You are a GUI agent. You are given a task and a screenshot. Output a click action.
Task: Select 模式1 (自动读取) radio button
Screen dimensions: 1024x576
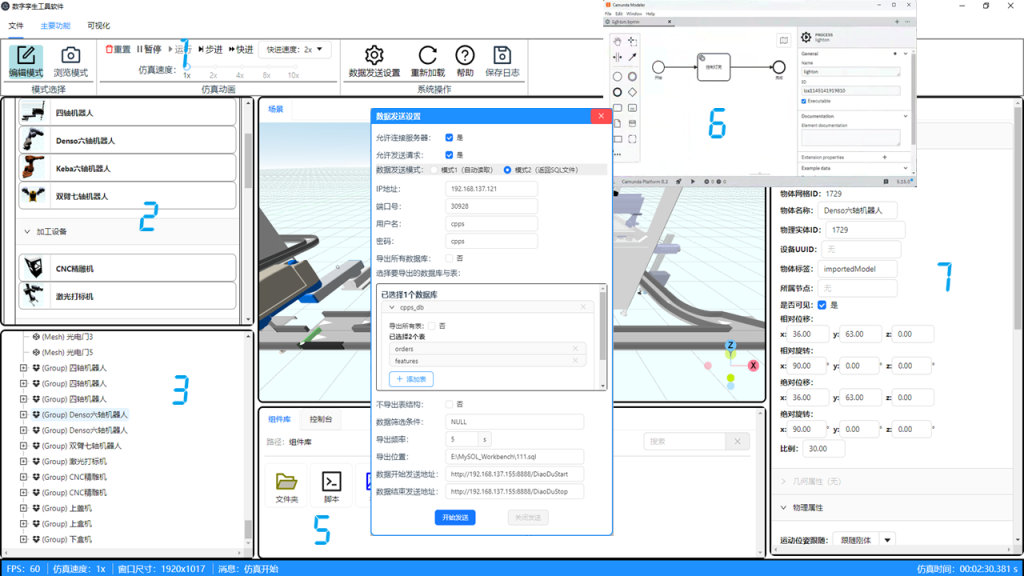(434, 170)
